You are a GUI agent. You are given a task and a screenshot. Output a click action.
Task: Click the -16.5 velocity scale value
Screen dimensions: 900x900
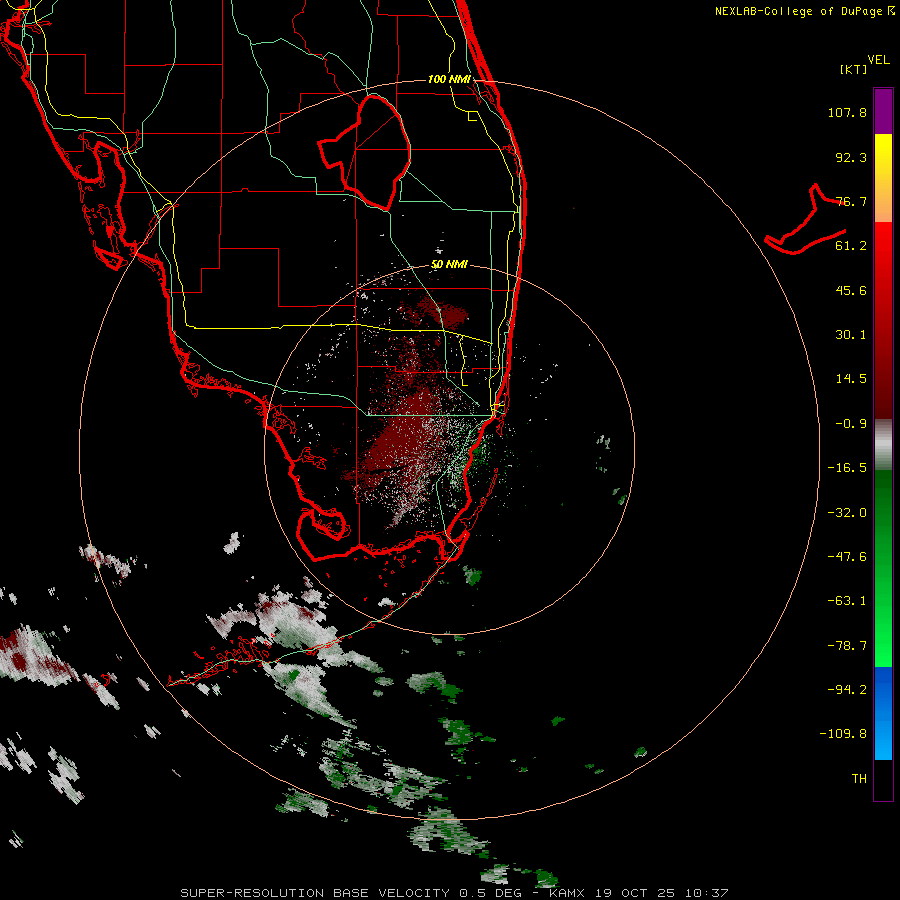tap(847, 468)
